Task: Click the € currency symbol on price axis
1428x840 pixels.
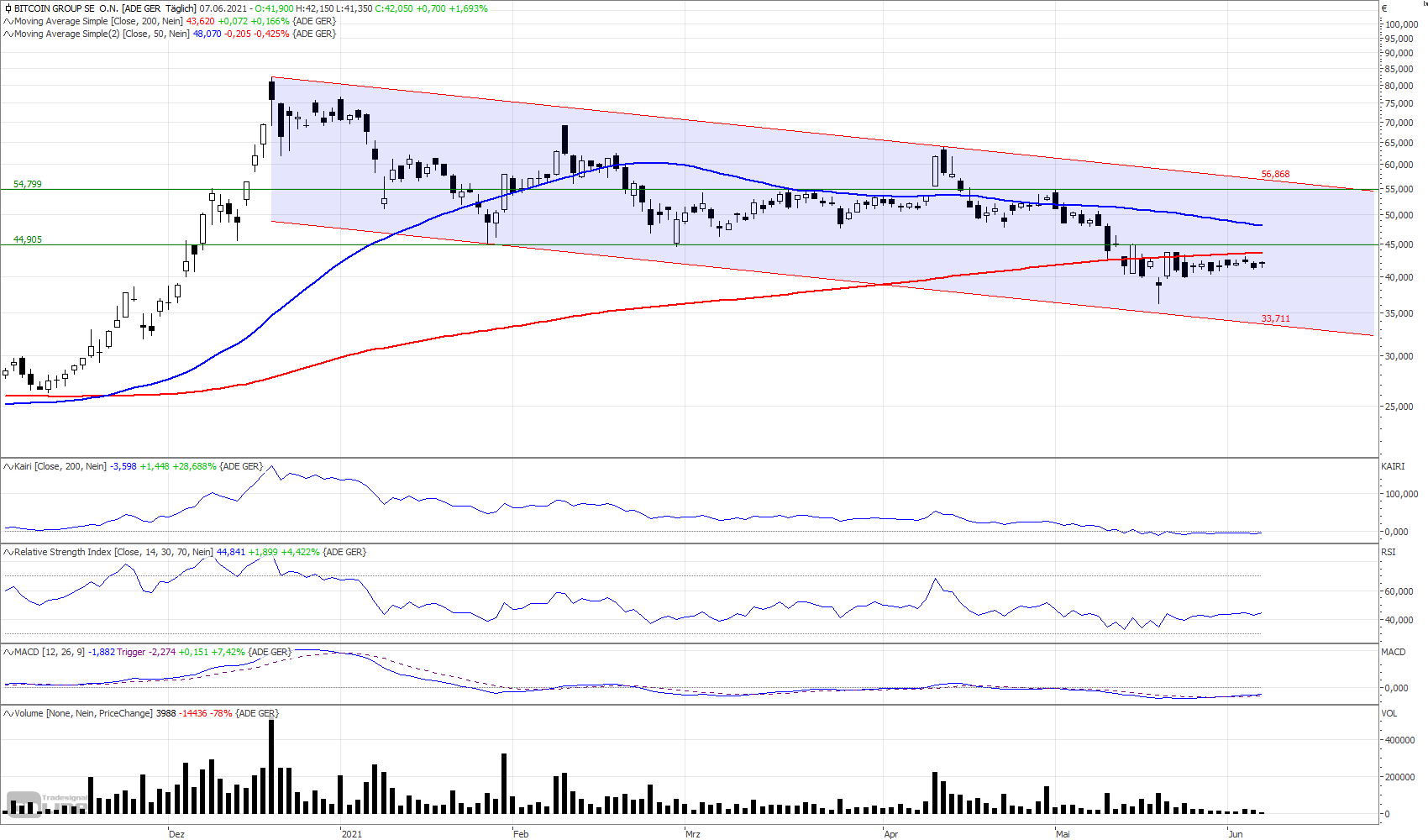Action: click(x=1385, y=8)
